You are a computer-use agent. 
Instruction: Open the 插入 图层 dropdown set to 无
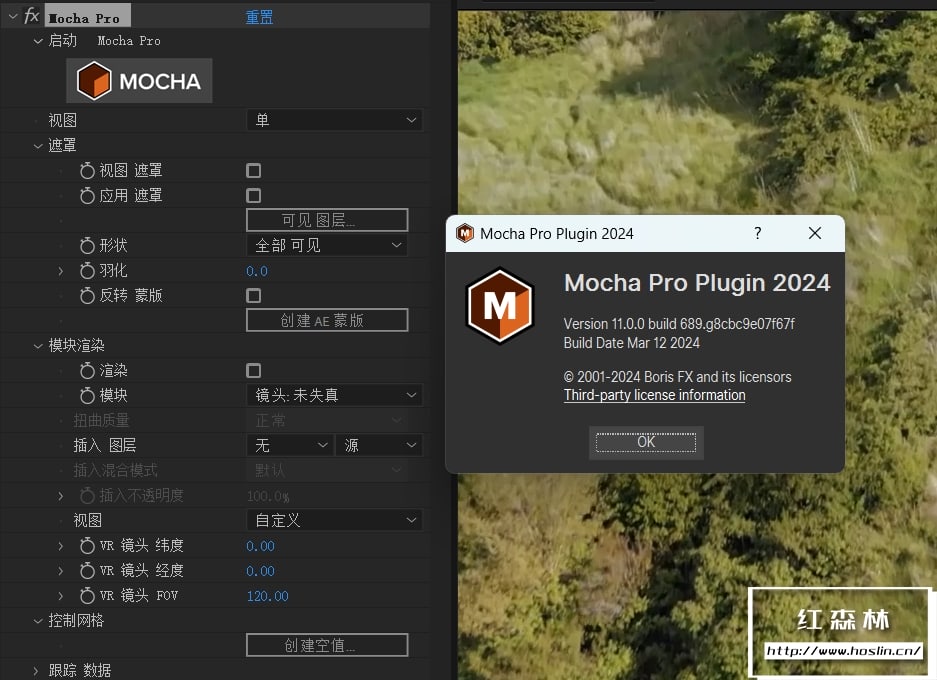tap(290, 445)
